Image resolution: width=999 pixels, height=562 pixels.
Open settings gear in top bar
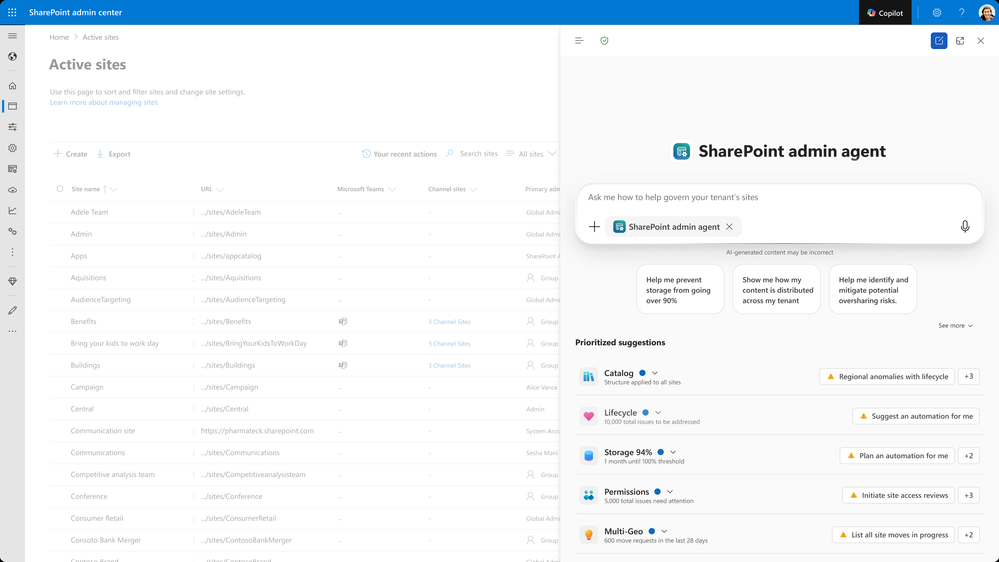click(937, 13)
